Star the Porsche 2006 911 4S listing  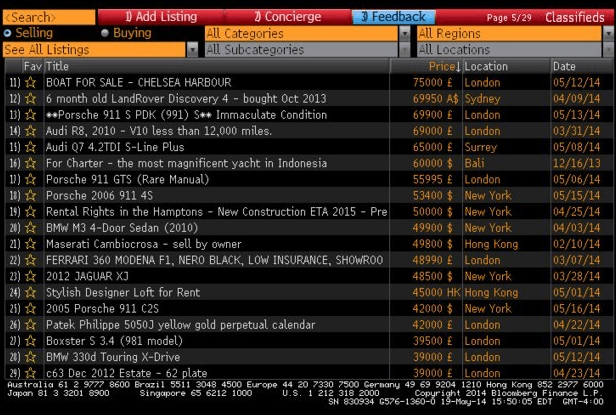click(30, 196)
